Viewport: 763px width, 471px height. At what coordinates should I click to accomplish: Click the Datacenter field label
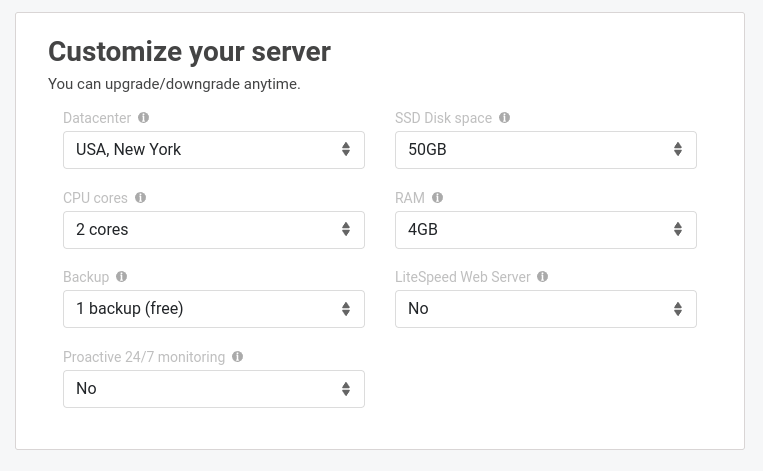click(x=97, y=118)
